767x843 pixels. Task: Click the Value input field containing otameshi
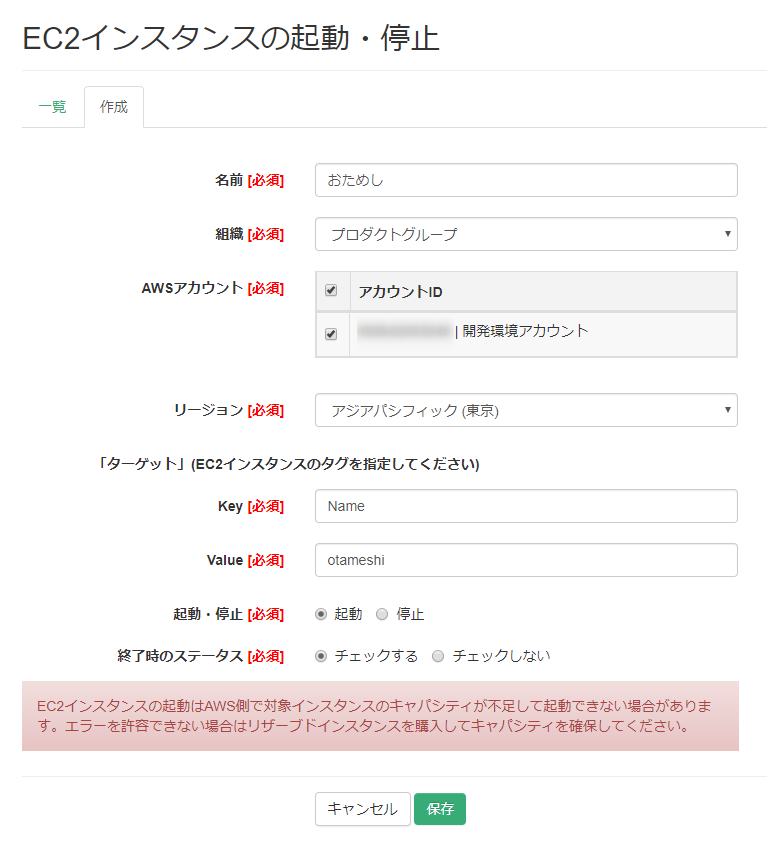tap(525, 560)
